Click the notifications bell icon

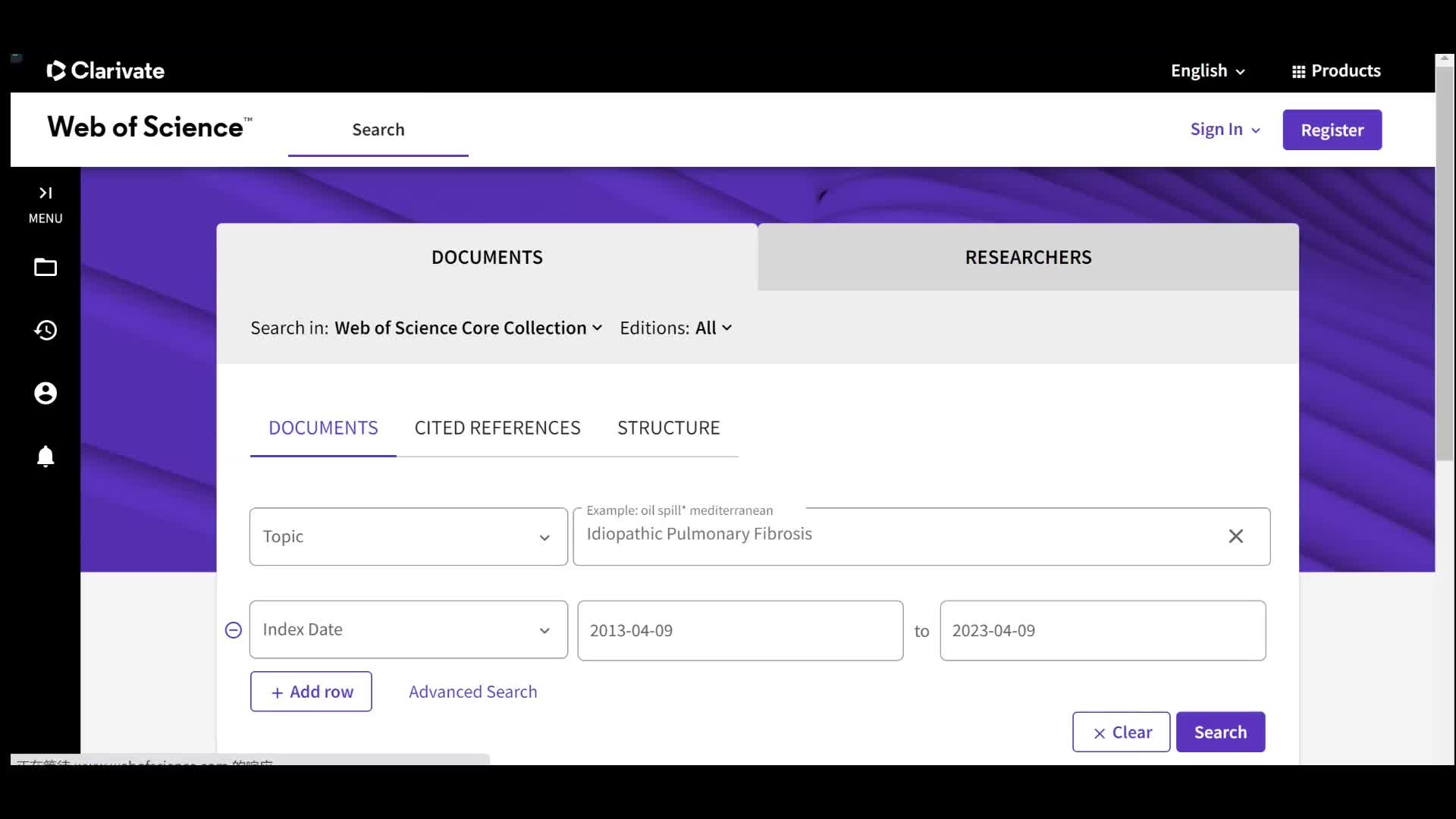pos(46,456)
